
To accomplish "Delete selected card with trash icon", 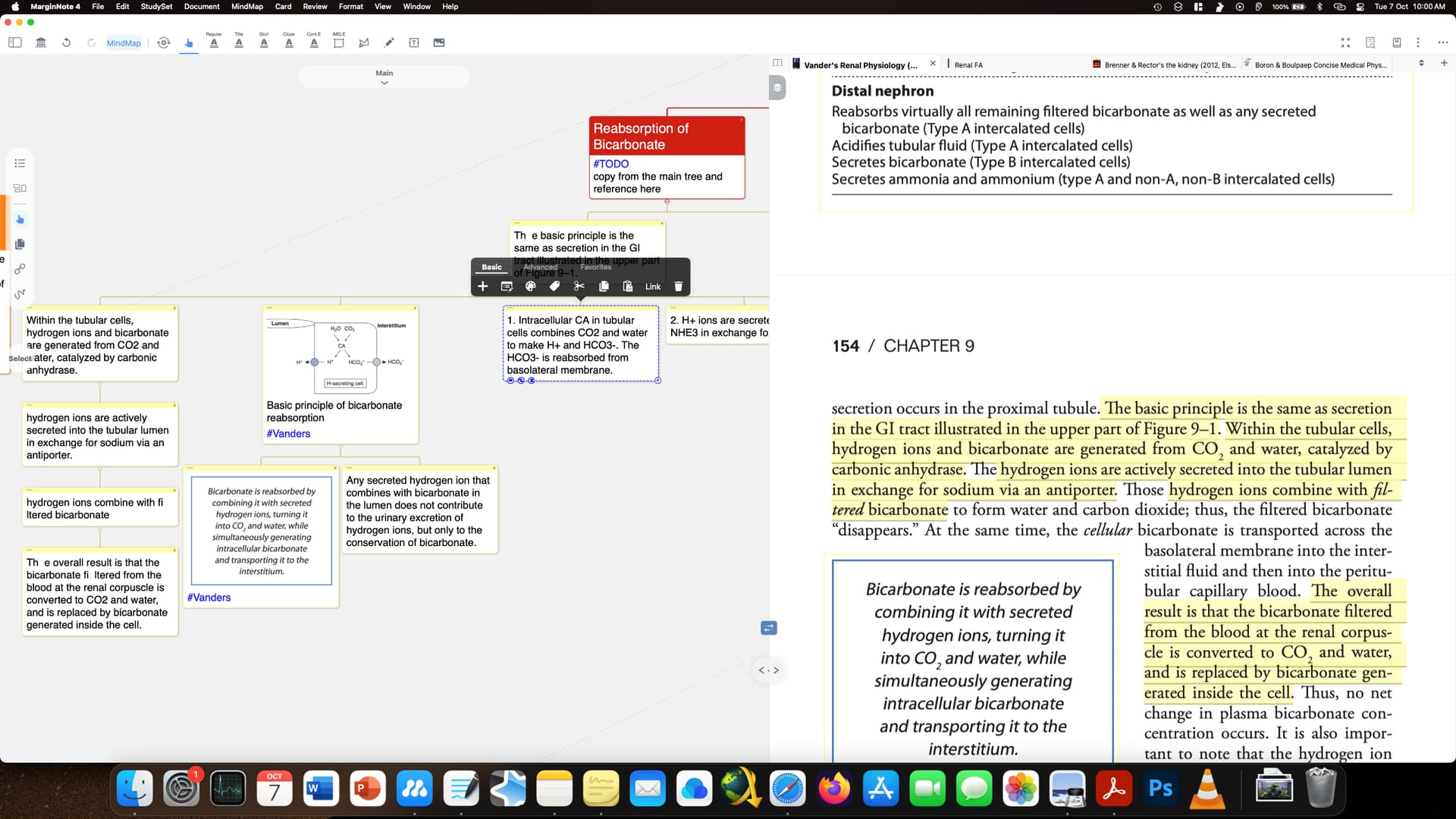I will coord(679,287).
